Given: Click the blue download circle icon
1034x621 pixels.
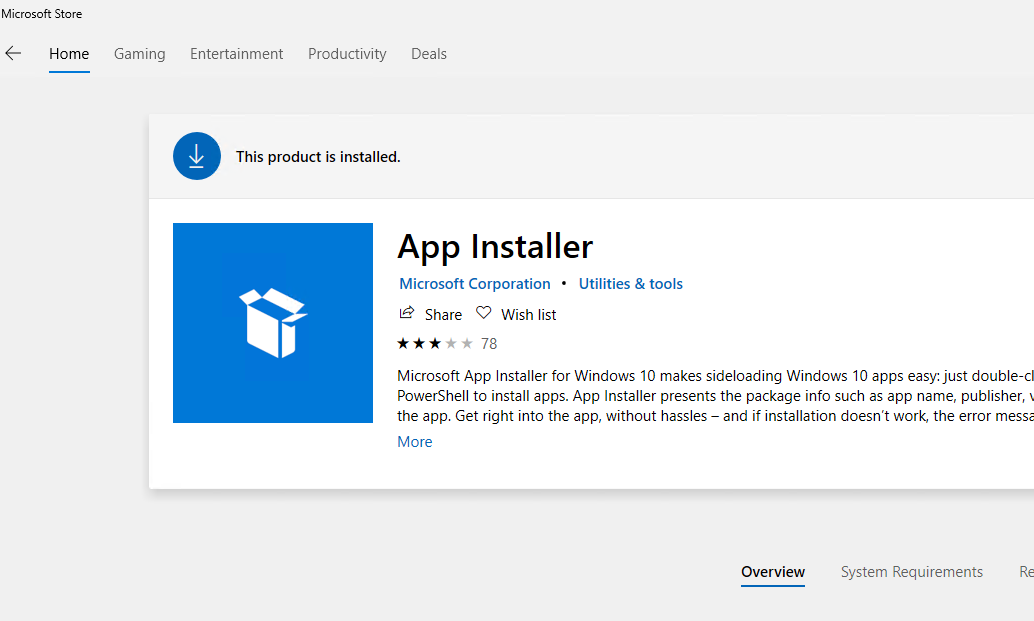Looking at the screenshot, I should point(197,156).
